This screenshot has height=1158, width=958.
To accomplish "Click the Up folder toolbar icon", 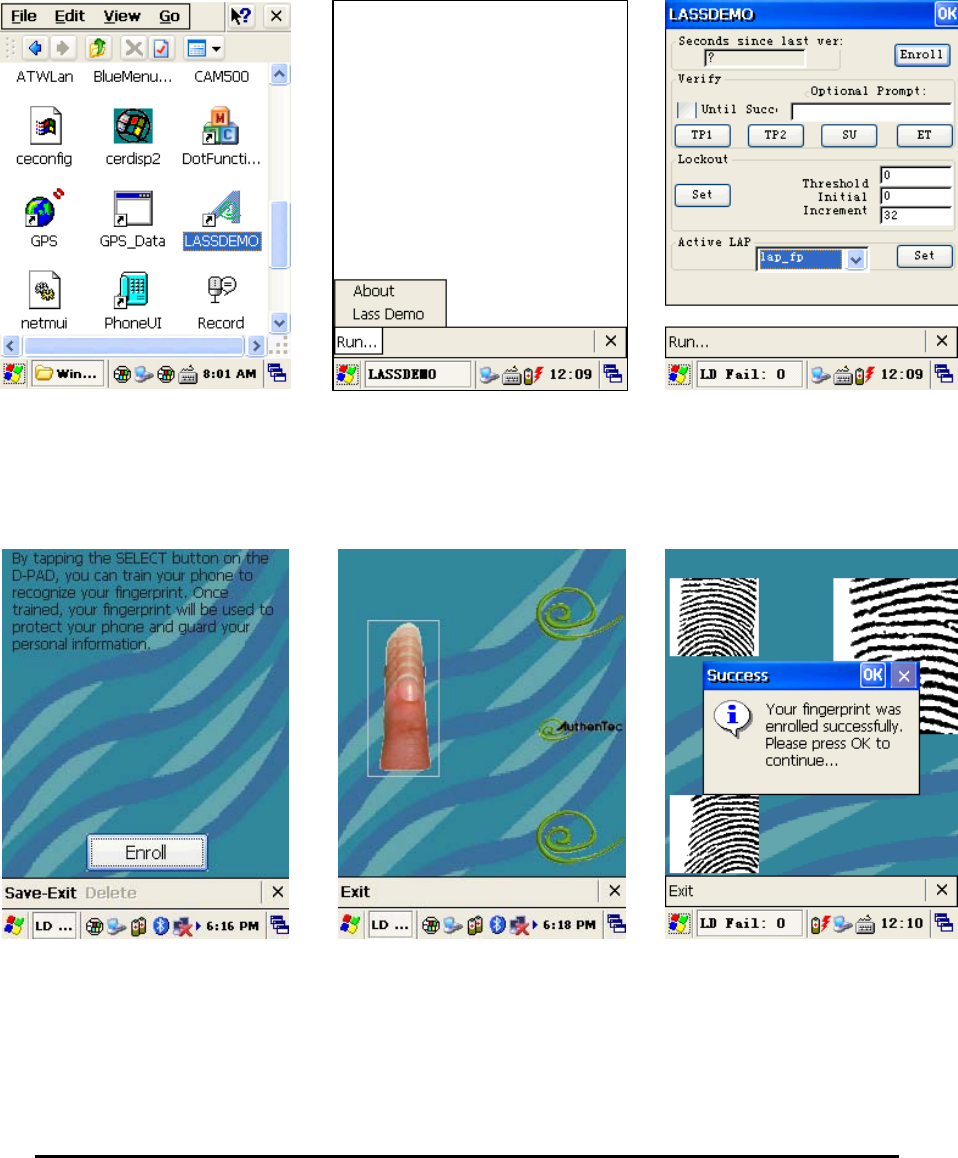I will [x=97, y=49].
